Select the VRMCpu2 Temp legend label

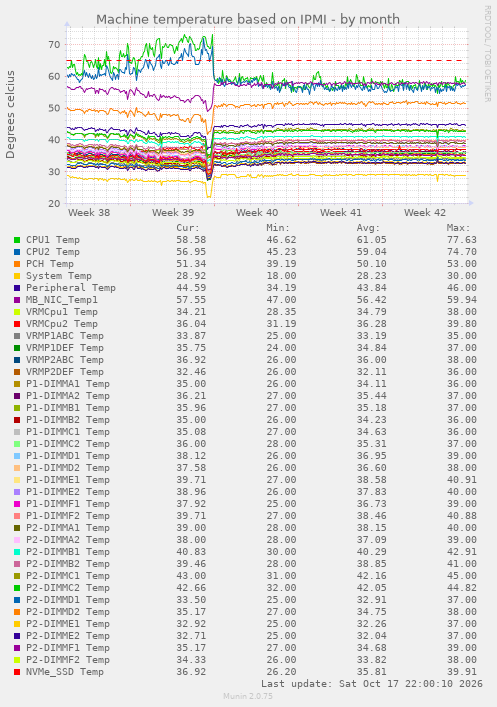[x=62, y=324]
